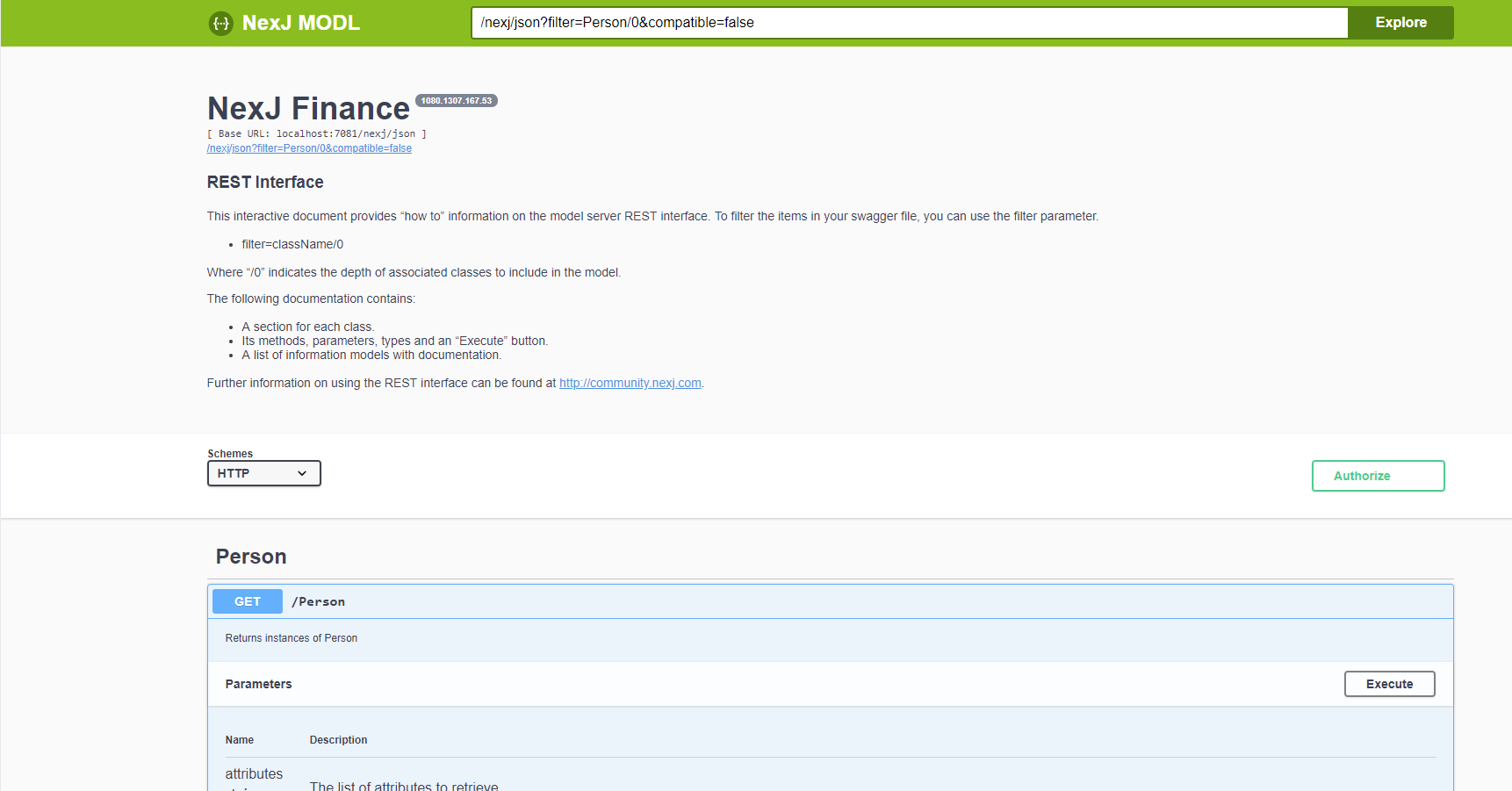Click the NexJ Finance title
Image resolution: width=1512 pixels, height=791 pixels.
(308, 109)
